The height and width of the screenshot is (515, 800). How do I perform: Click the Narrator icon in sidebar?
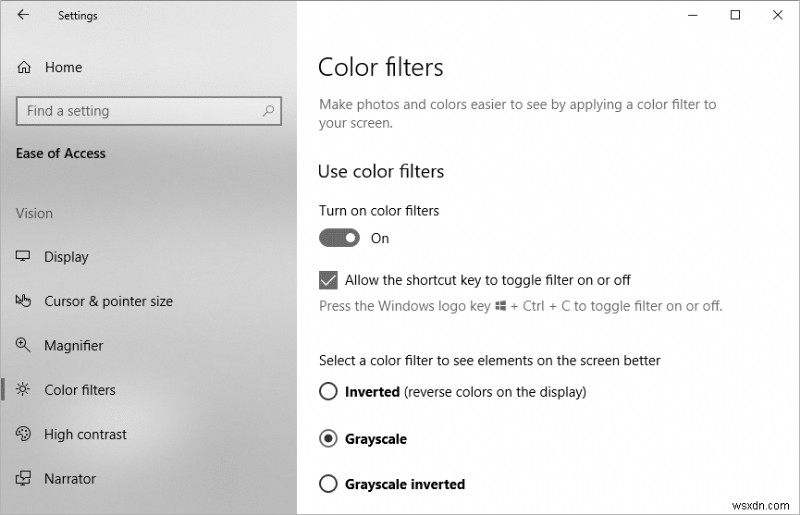[24, 479]
